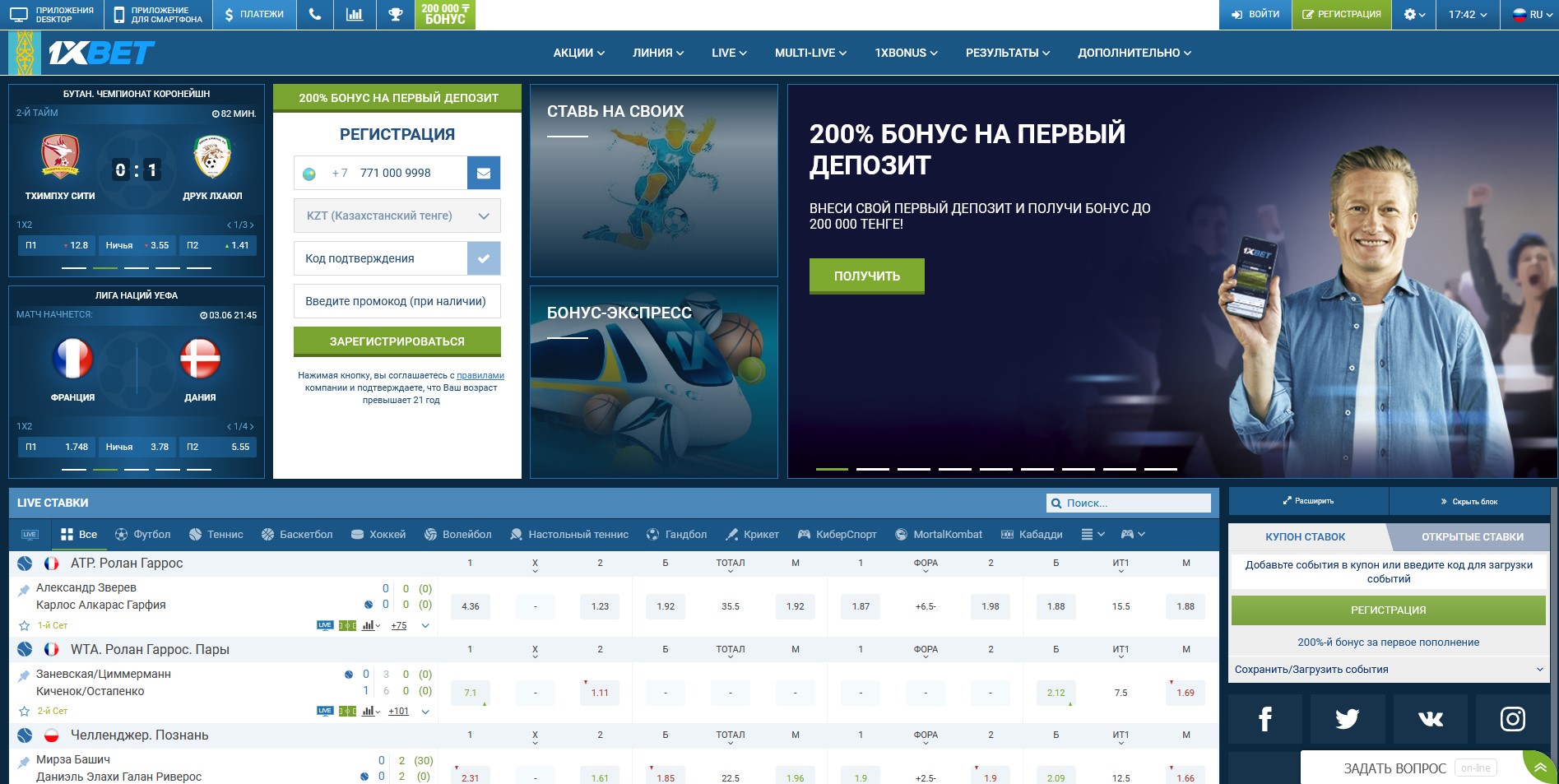This screenshot has width=1559, height=784.
Task: Expand Сохранить/Загрузить события section
Action: [x=1389, y=670]
